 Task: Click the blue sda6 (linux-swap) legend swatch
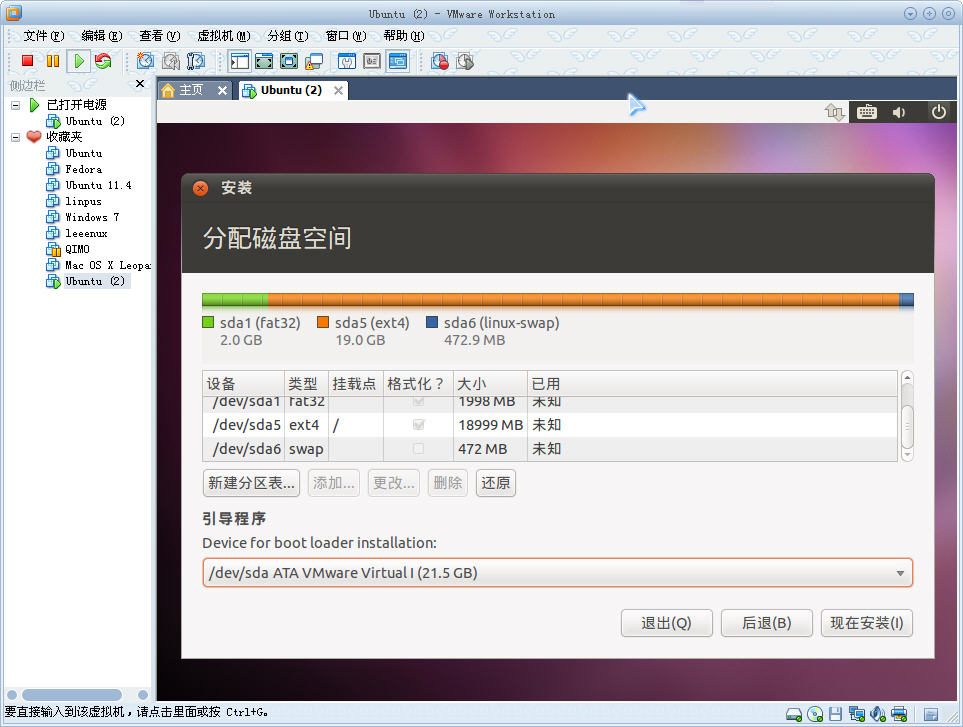point(432,322)
